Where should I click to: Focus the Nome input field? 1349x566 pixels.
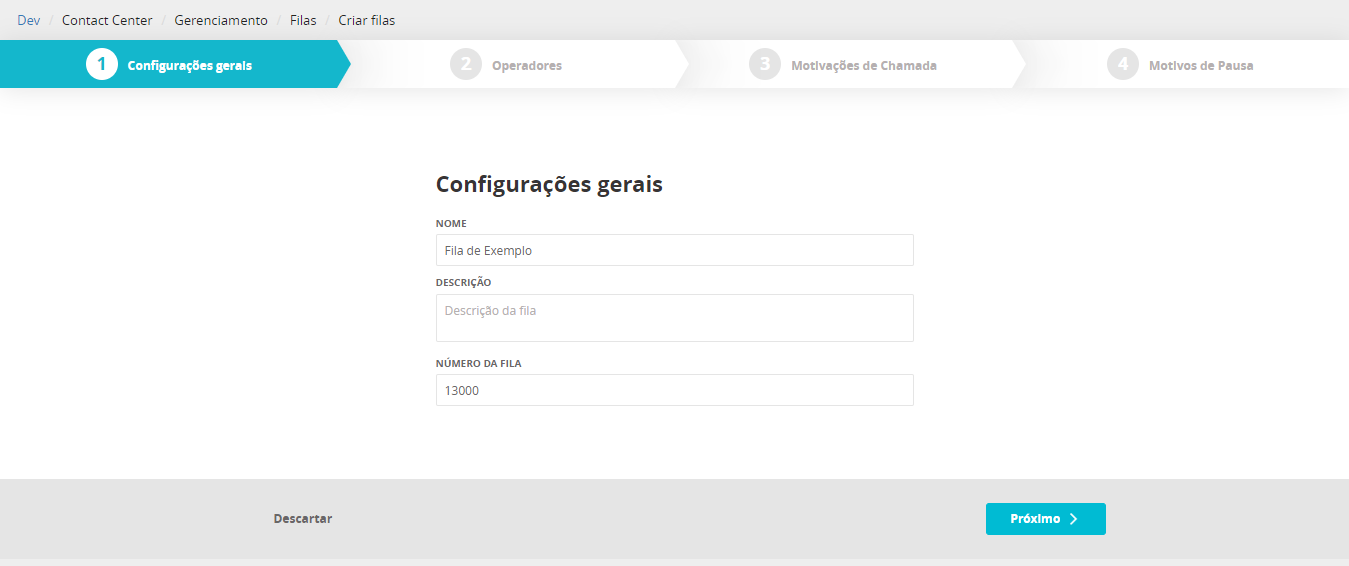click(x=674, y=250)
